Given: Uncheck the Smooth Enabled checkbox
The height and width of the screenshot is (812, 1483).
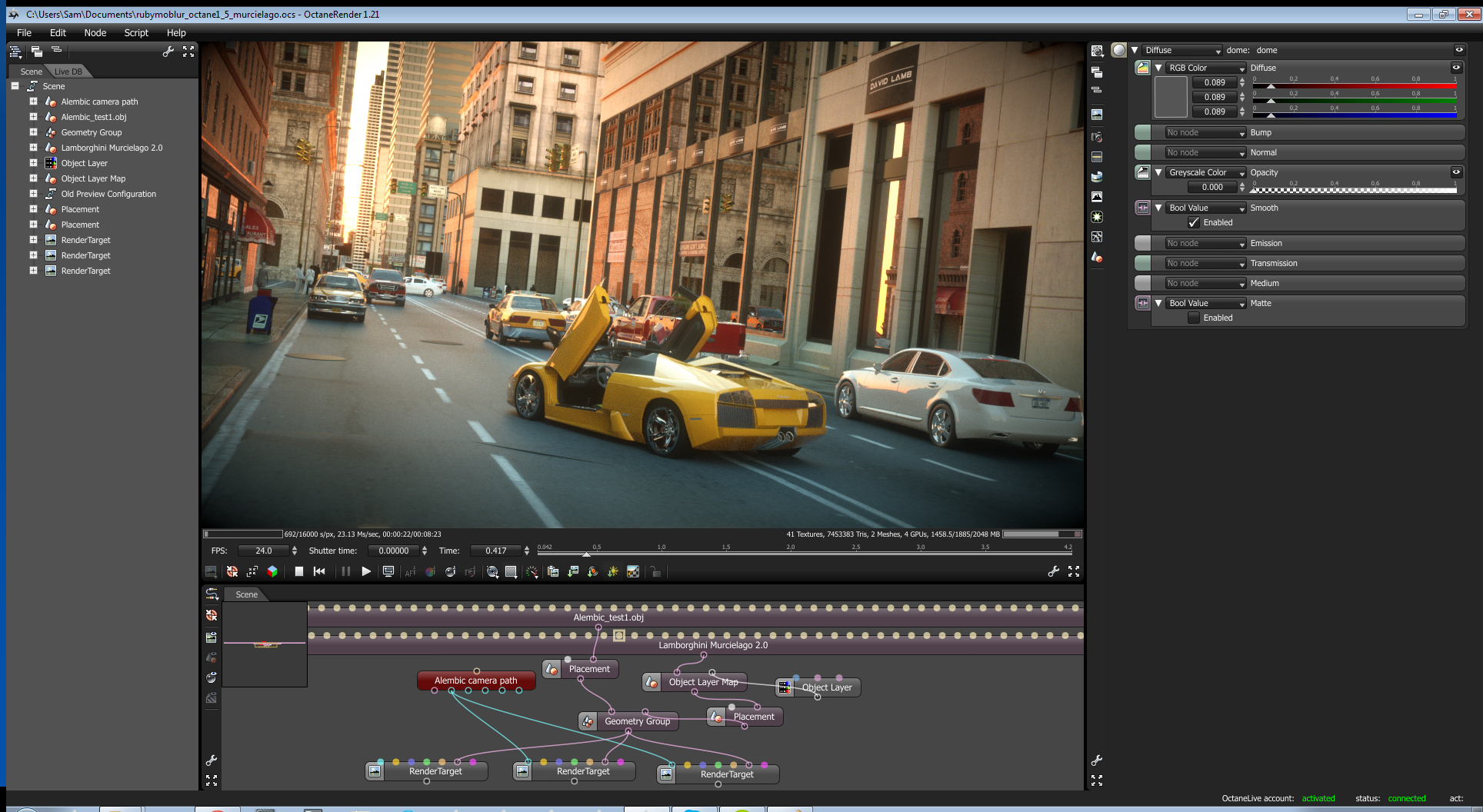Looking at the screenshot, I should 1194,222.
